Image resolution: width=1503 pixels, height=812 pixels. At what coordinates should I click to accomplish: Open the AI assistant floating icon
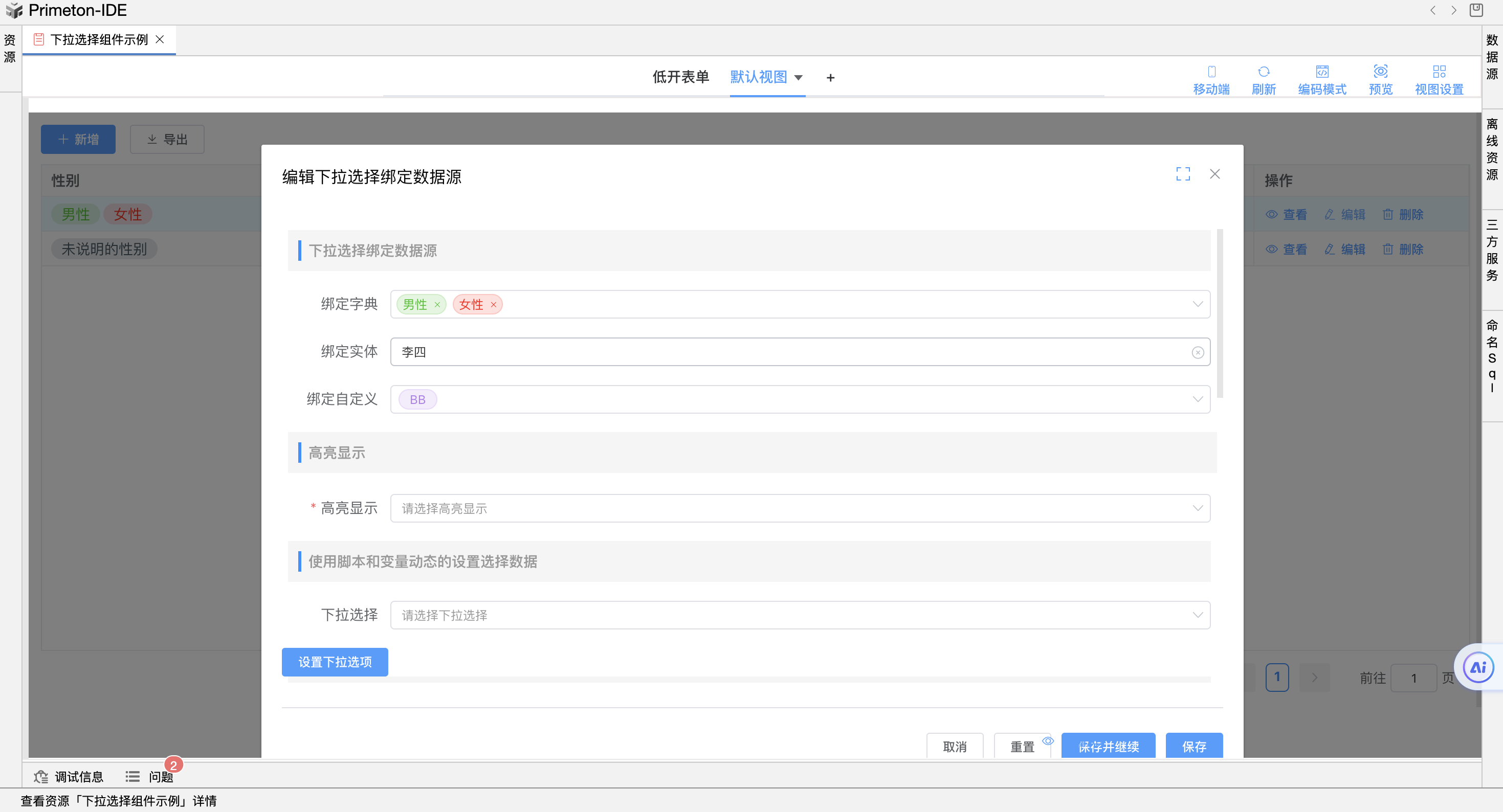click(1477, 667)
